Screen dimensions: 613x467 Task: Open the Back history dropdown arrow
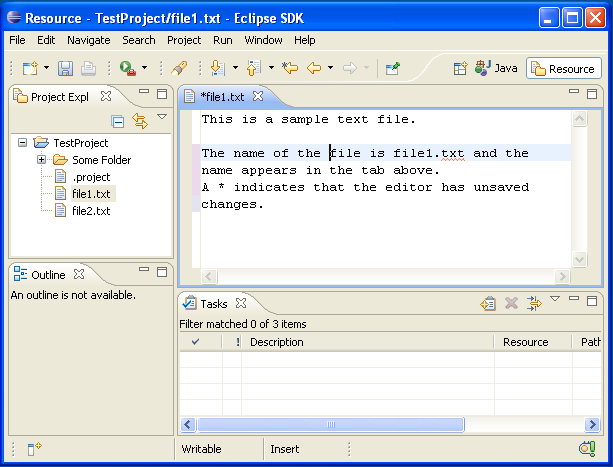coord(330,68)
